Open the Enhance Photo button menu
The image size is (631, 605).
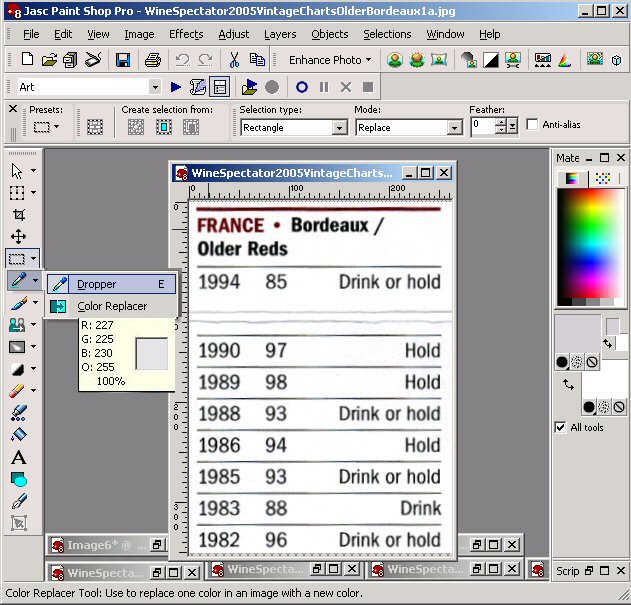pyautogui.click(x=329, y=60)
